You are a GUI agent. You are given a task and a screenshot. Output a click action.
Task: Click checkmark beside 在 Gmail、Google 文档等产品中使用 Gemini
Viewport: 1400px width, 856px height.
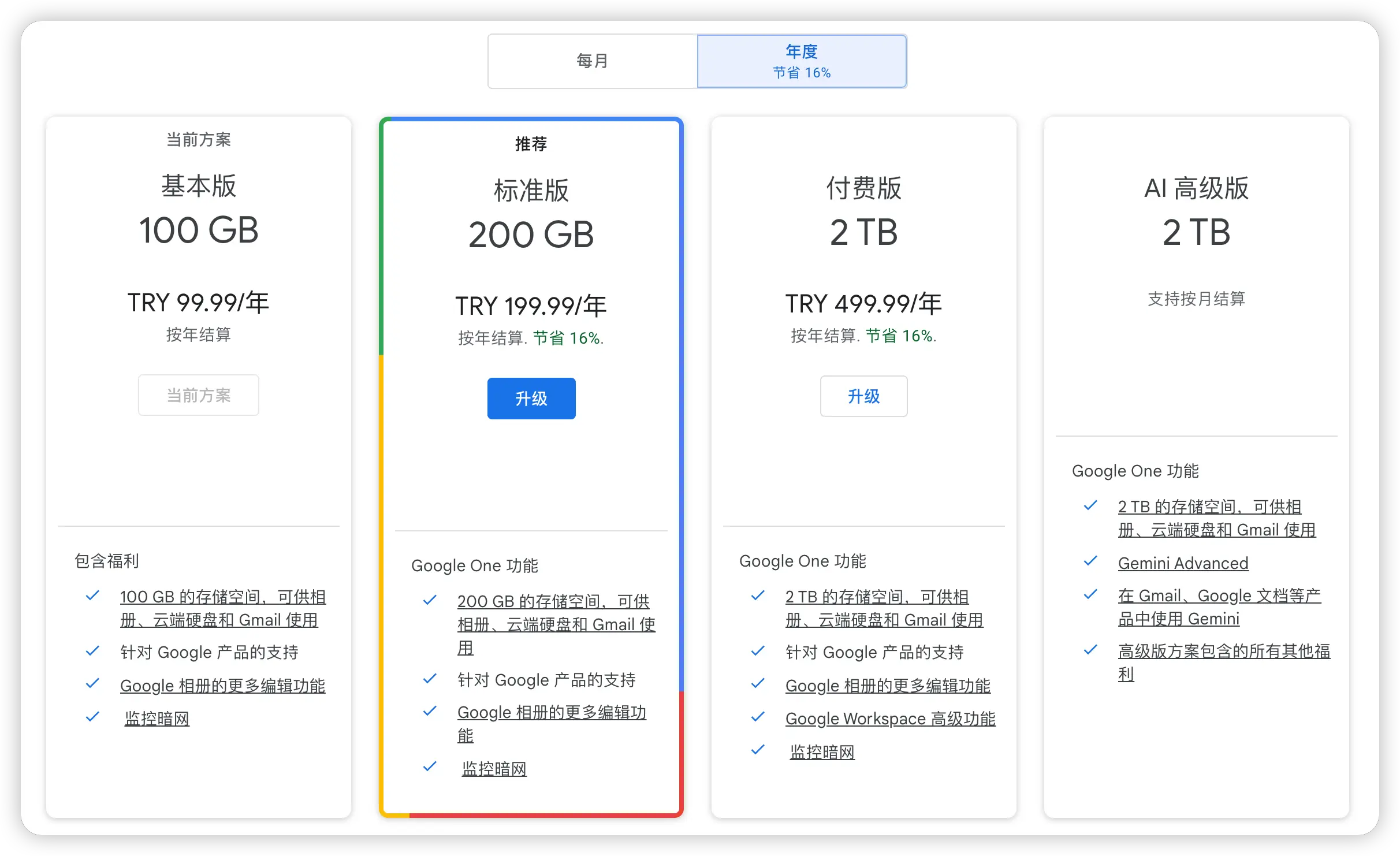coord(1090,594)
